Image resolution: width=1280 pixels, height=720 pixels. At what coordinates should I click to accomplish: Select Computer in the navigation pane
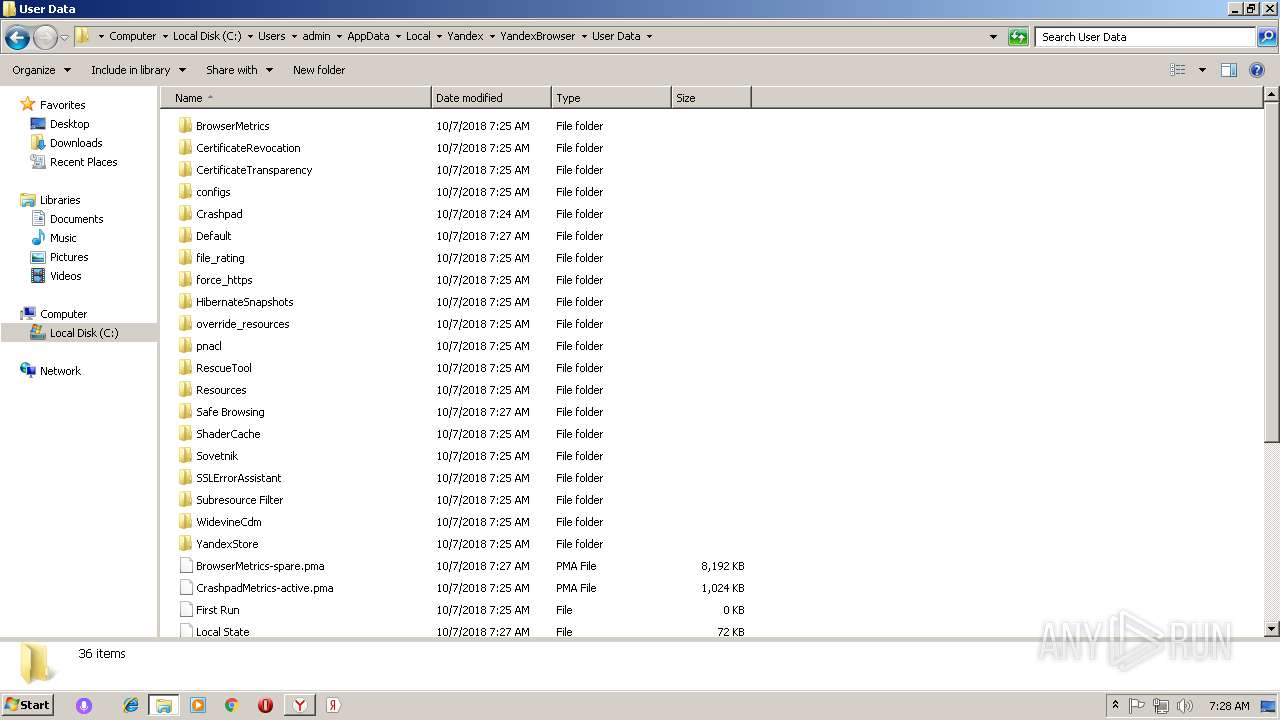coord(63,314)
